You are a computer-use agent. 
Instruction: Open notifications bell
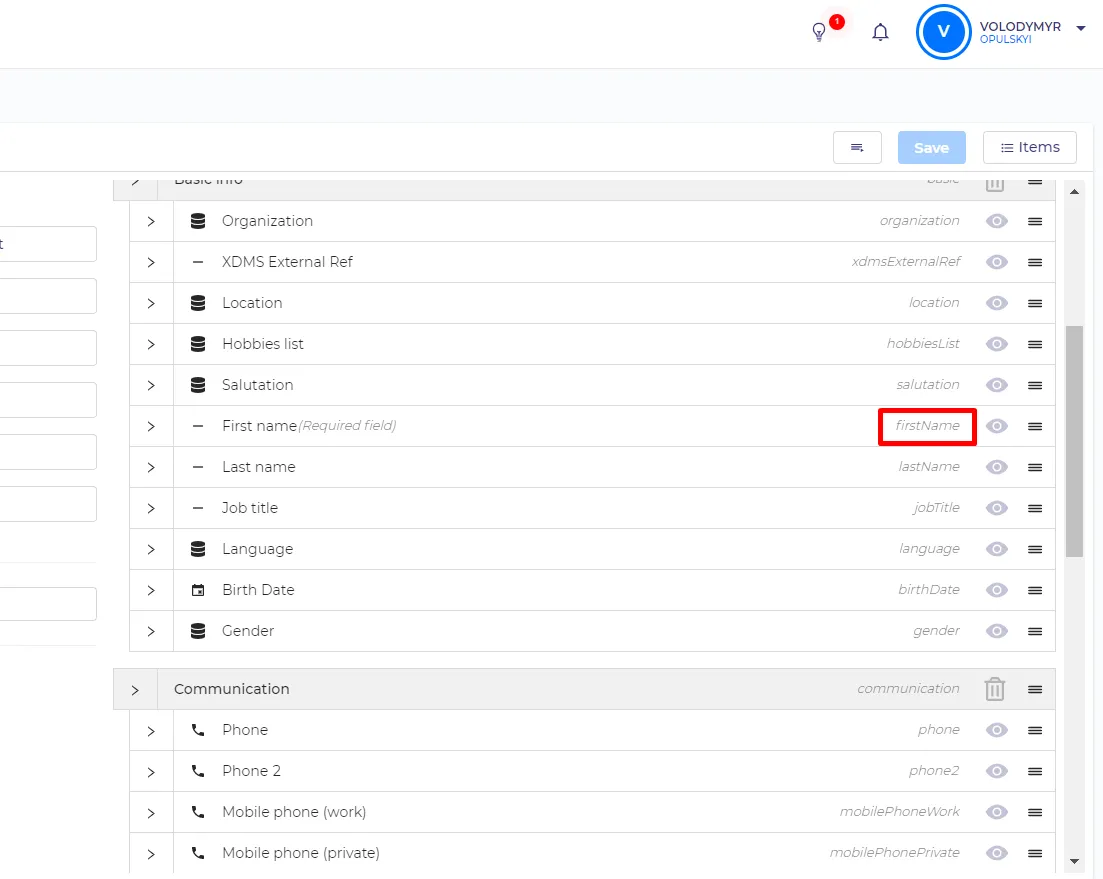880,32
